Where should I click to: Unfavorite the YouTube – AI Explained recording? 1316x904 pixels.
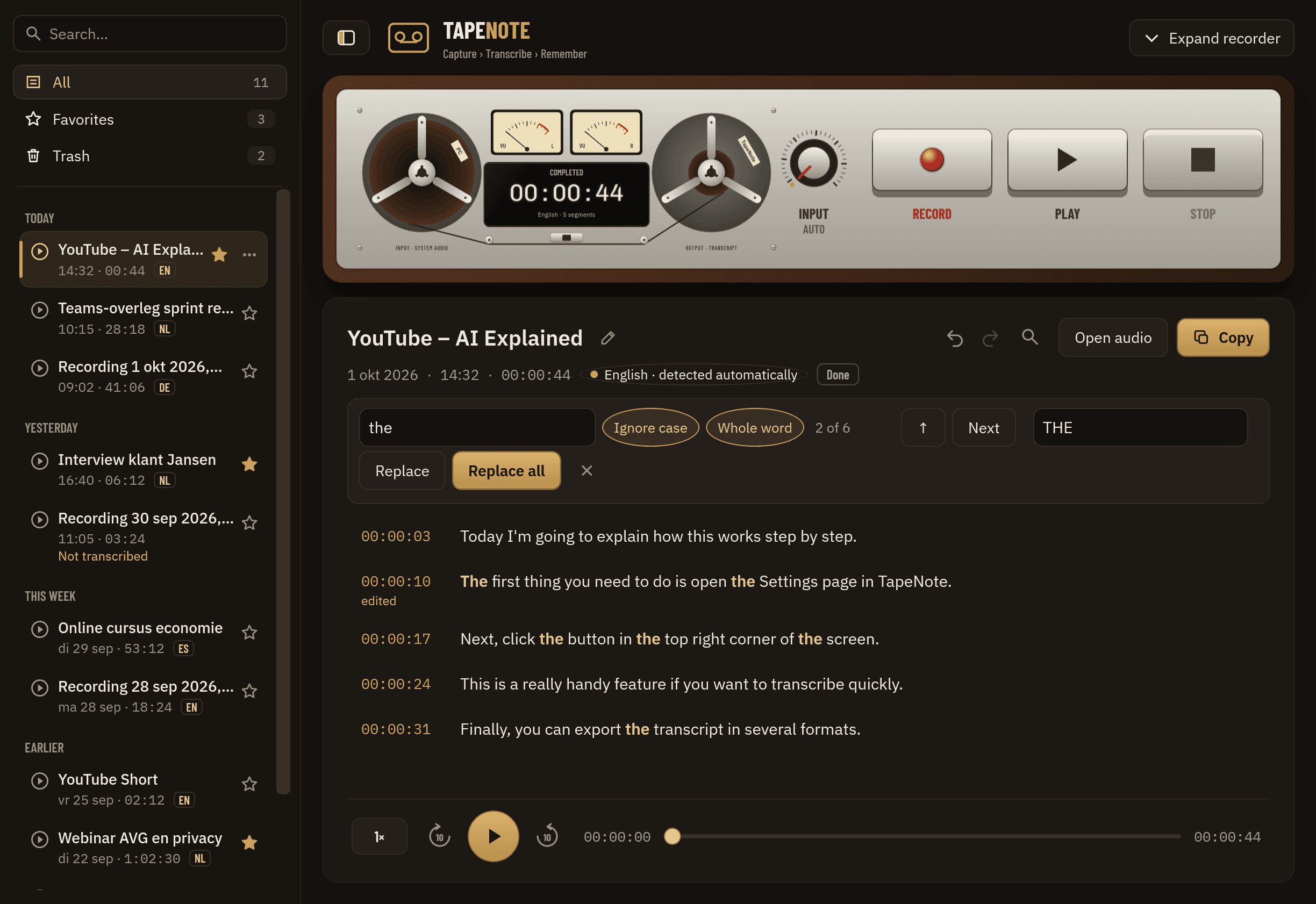coord(219,254)
